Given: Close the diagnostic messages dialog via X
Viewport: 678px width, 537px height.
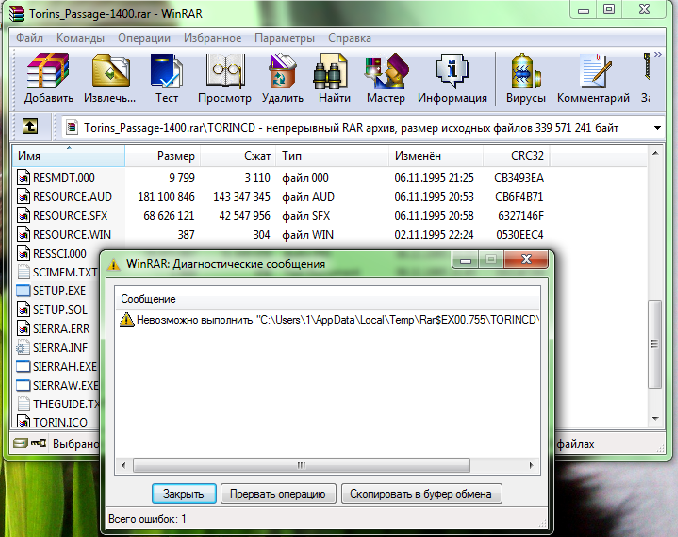Looking at the screenshot, I should [x=526, y=259].
